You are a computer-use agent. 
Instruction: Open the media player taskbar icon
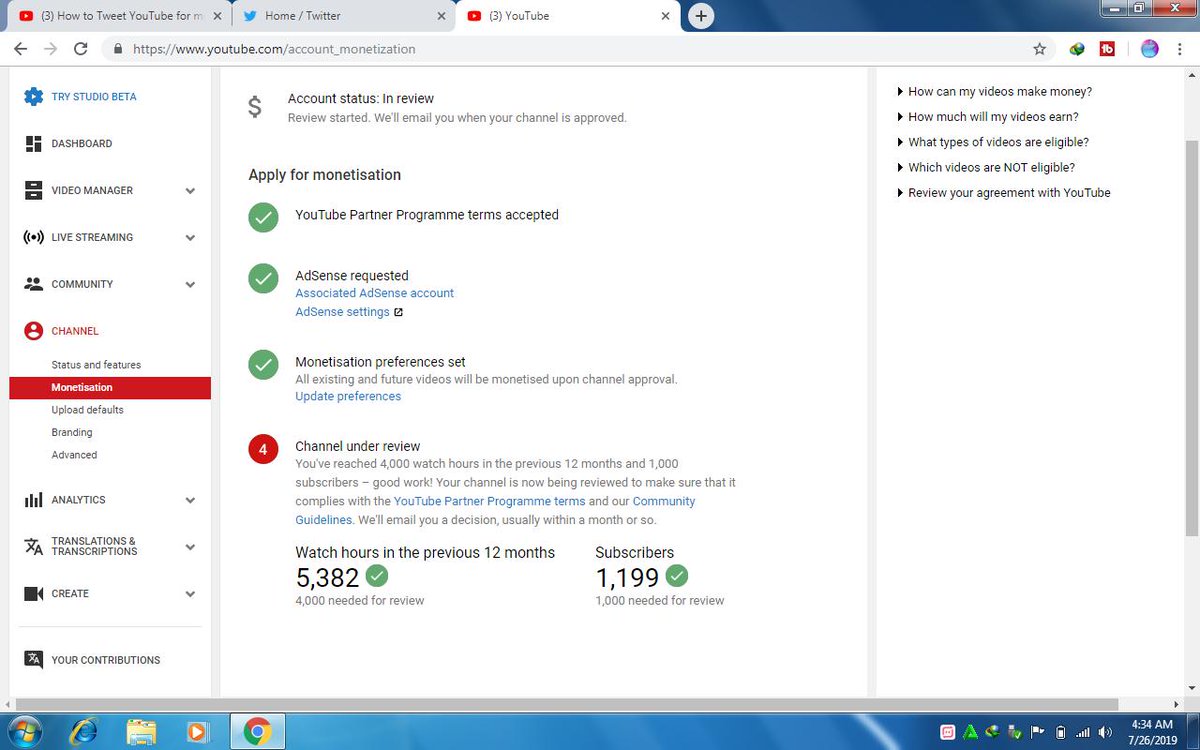pos(197,732)
